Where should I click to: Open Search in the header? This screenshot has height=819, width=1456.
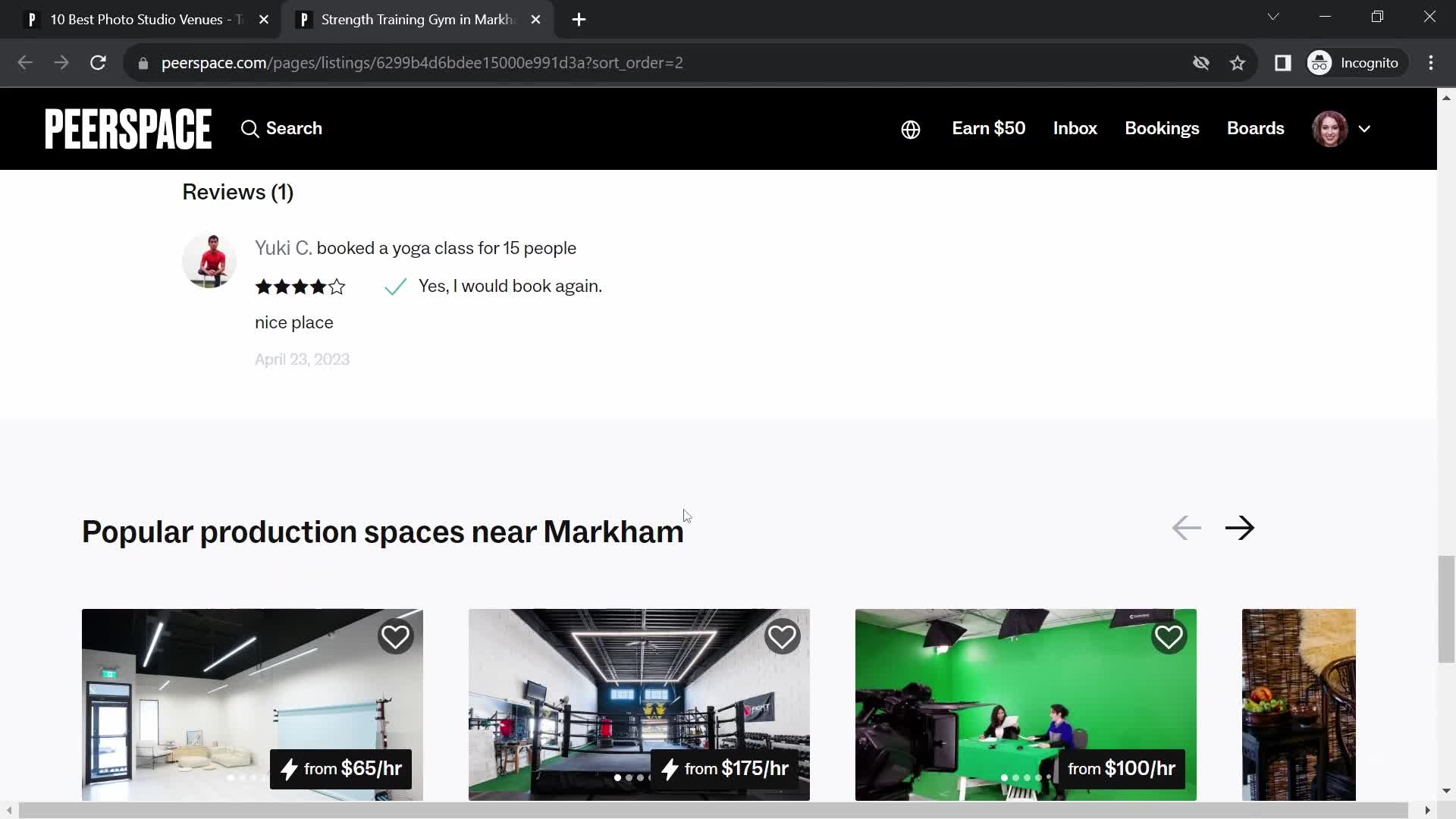click(281, 128)
